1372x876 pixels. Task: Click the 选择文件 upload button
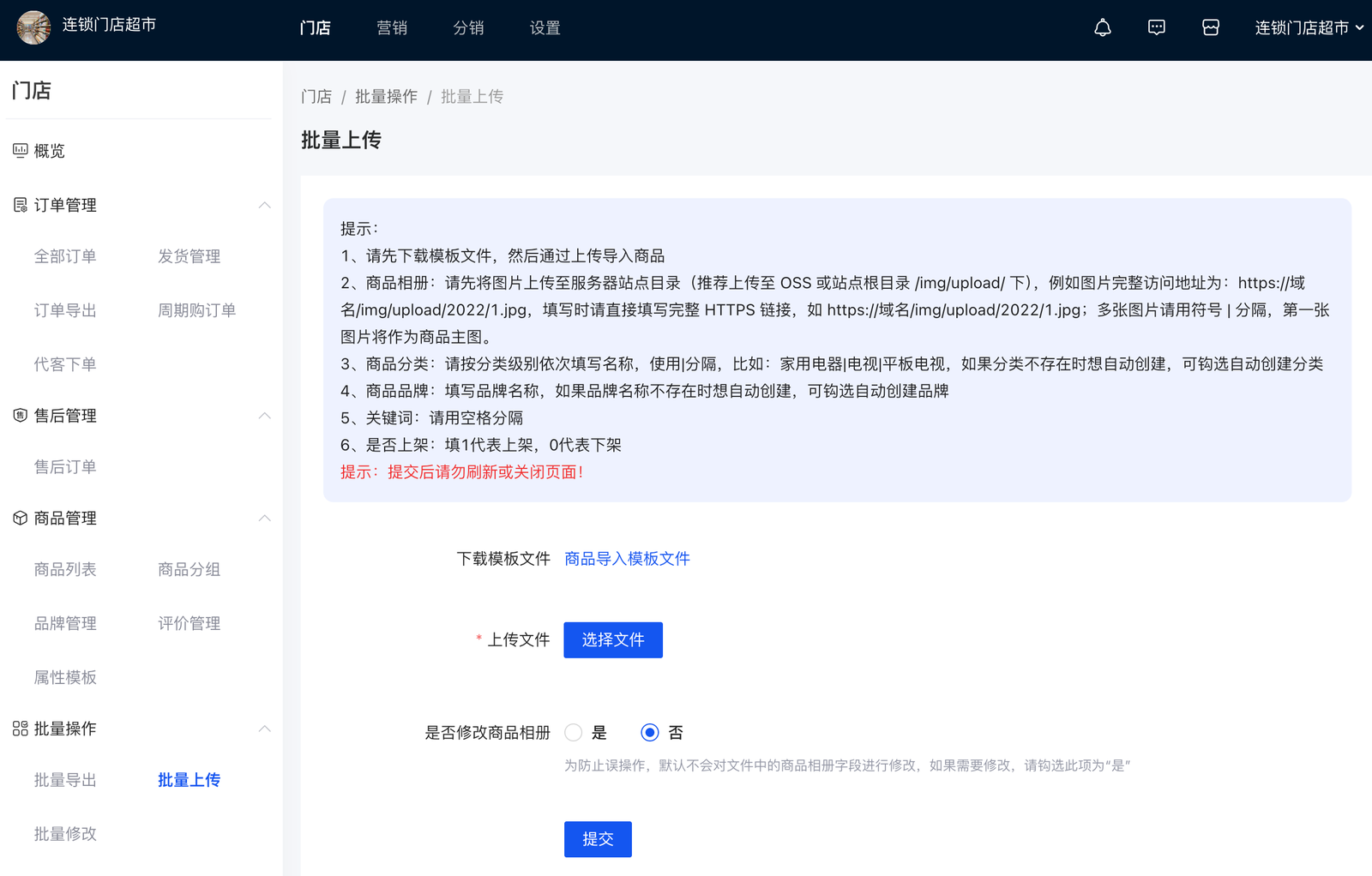pos(613,640)
